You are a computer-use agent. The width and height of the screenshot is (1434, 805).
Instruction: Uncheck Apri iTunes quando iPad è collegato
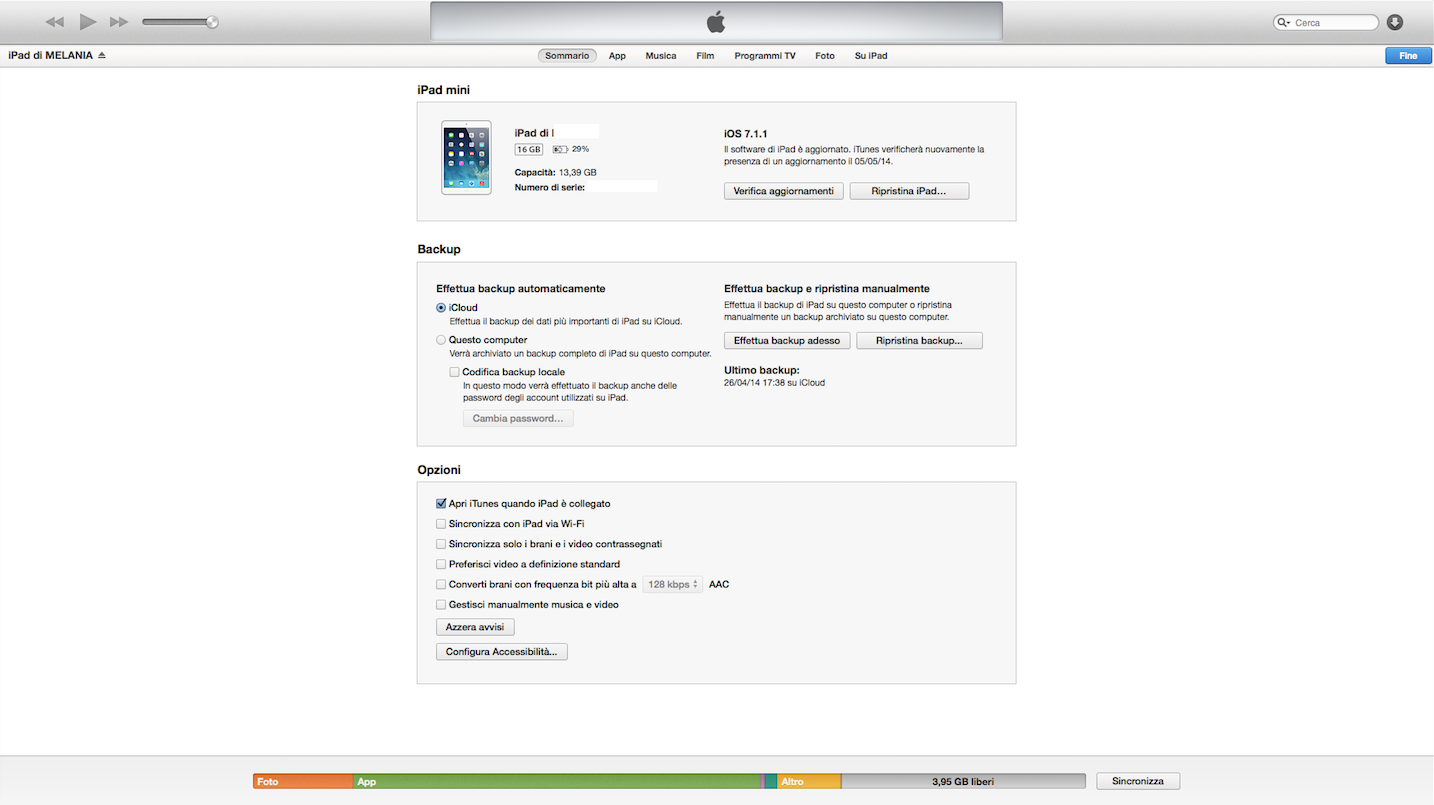click(441, 504)
